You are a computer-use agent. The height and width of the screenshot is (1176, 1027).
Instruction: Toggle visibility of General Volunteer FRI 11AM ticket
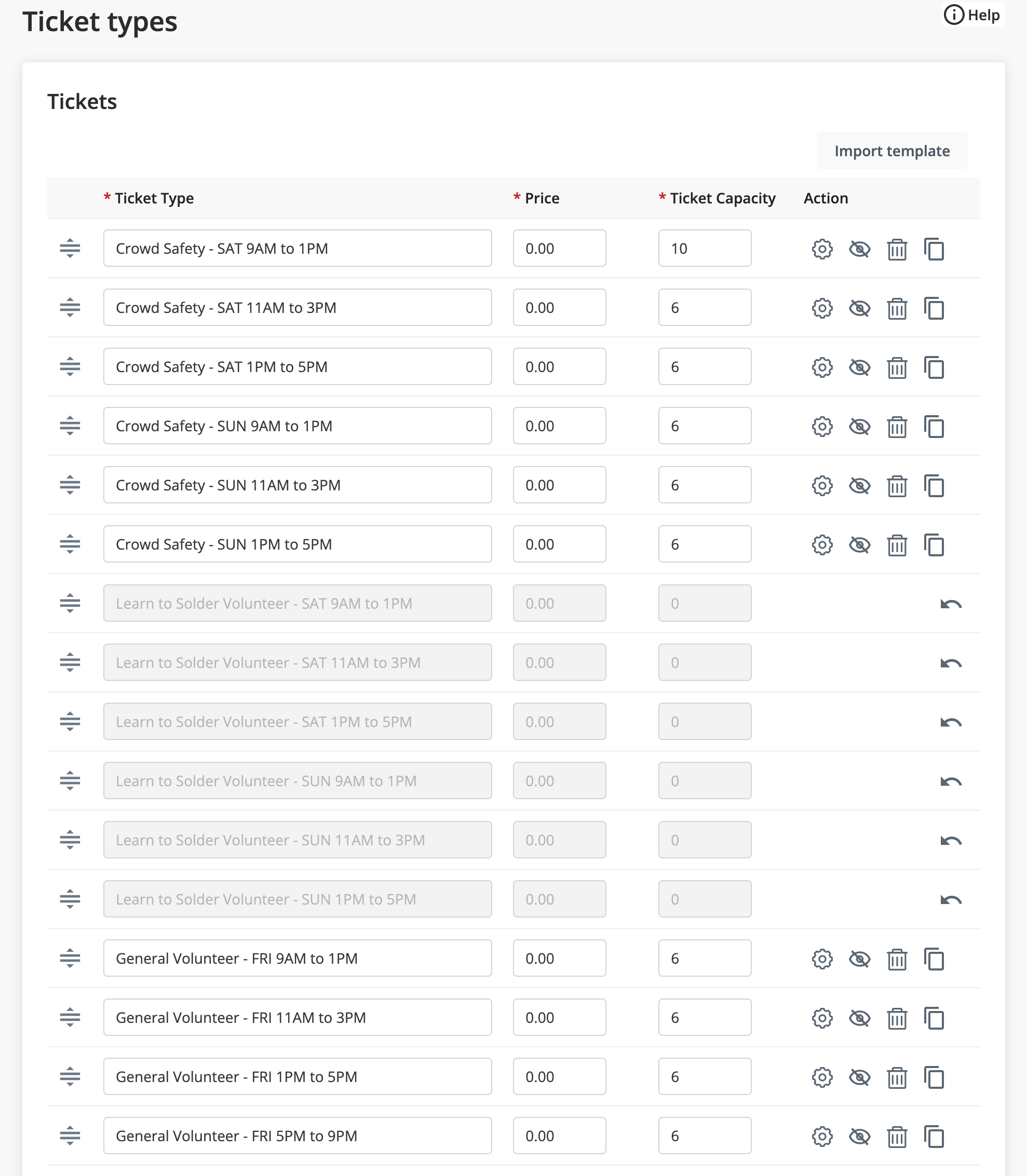click(x=859, y=1018)
